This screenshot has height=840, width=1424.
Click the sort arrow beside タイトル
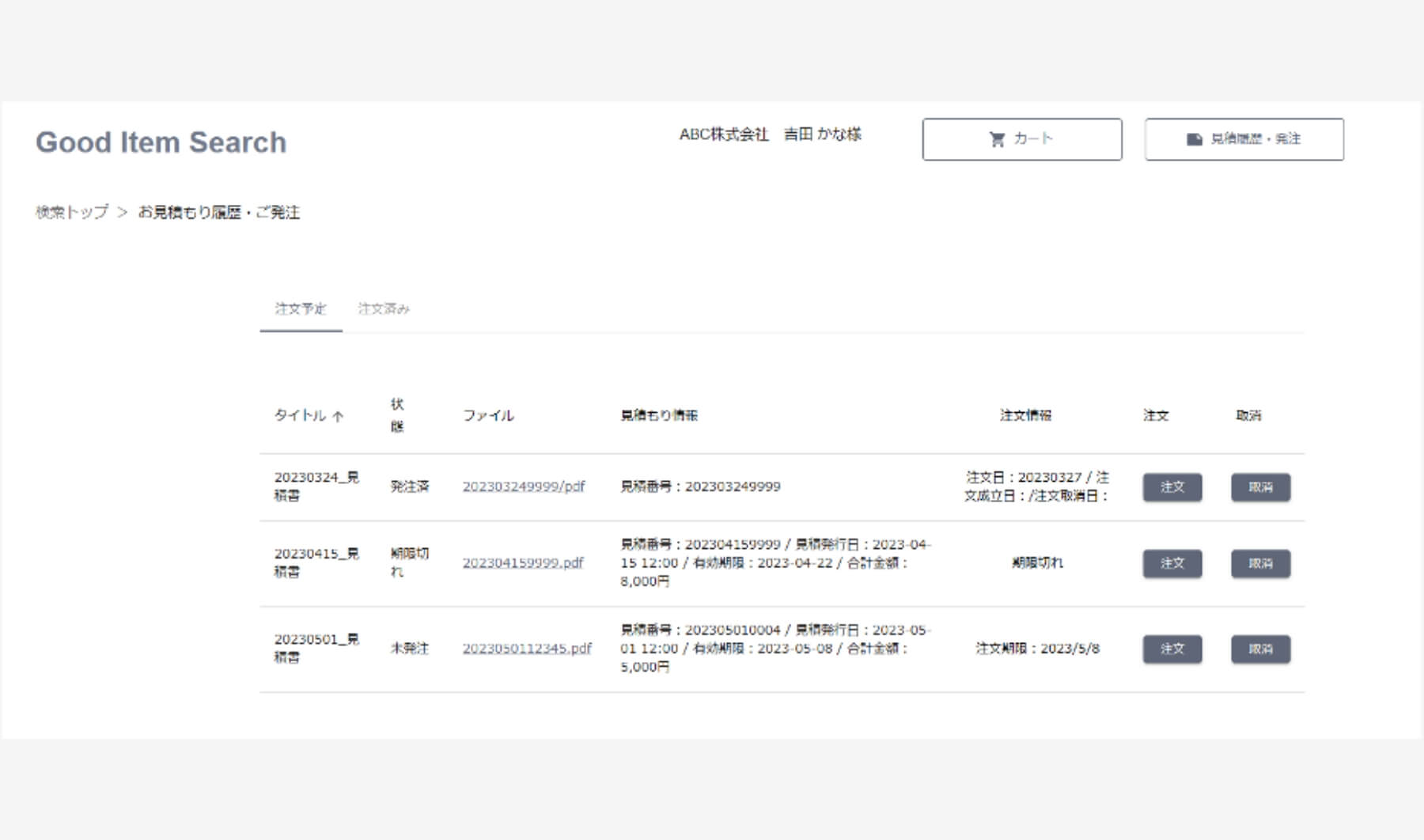click(338, 416)
